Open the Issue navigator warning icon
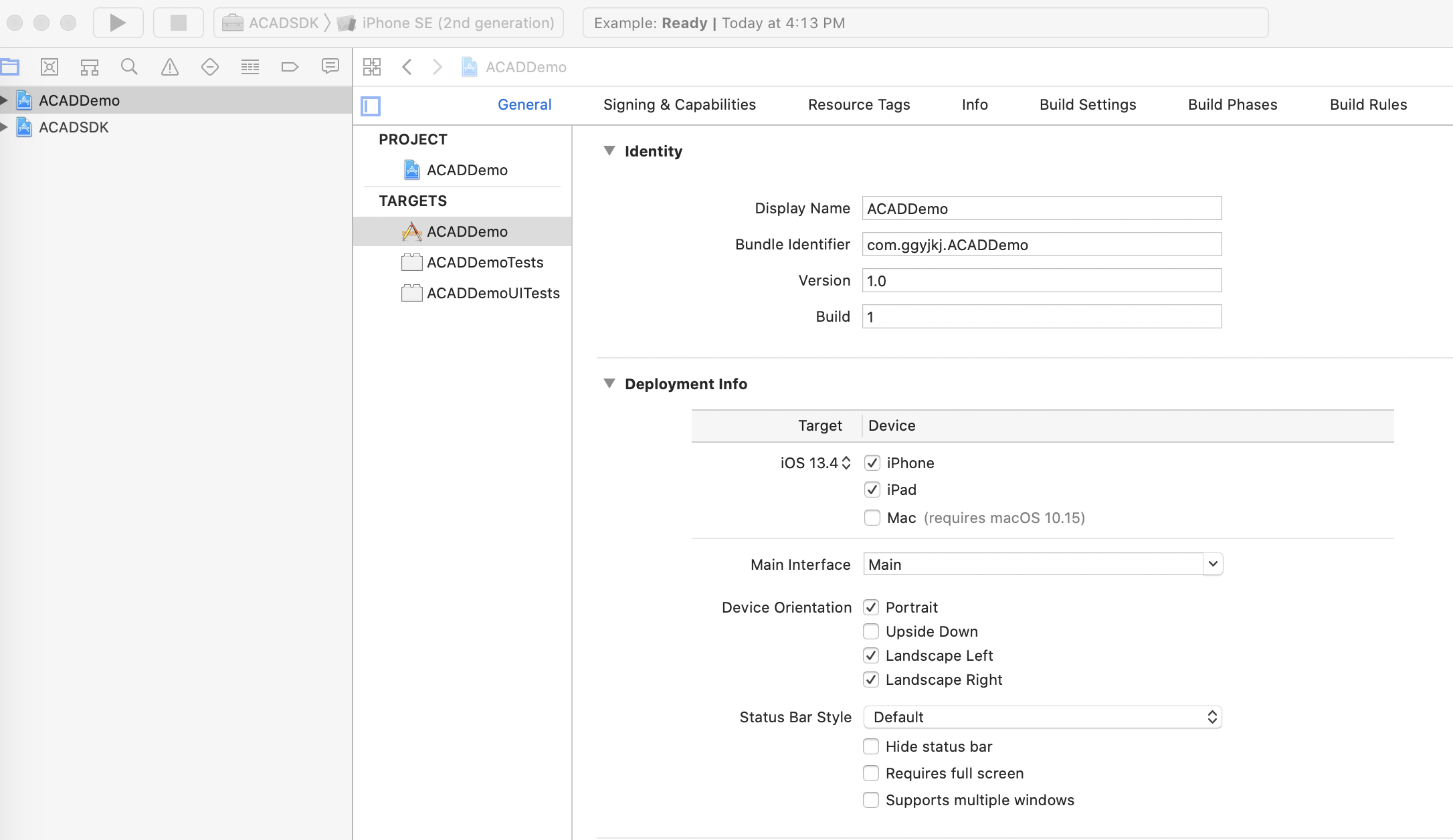The height and width of the screenshot is (840, 1453). click(x=170, y=67)
